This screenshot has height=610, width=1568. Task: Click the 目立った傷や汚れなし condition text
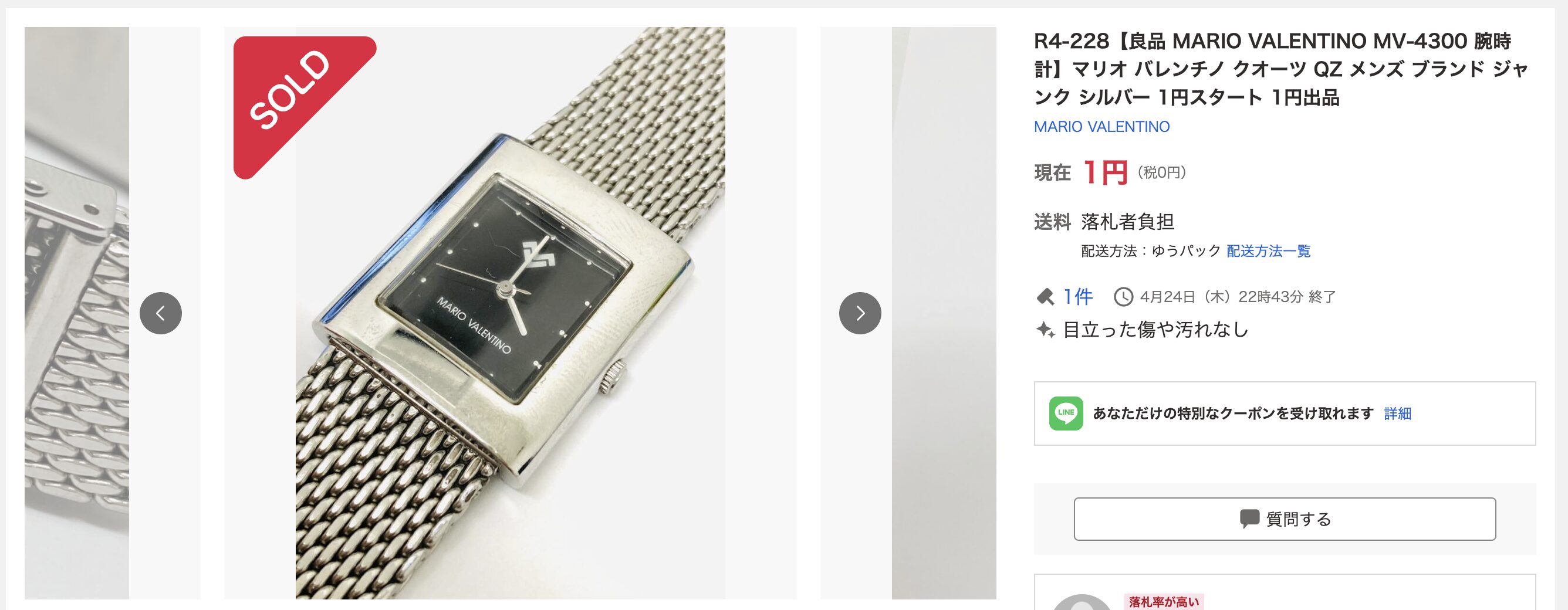click(x=1155, y=330)
